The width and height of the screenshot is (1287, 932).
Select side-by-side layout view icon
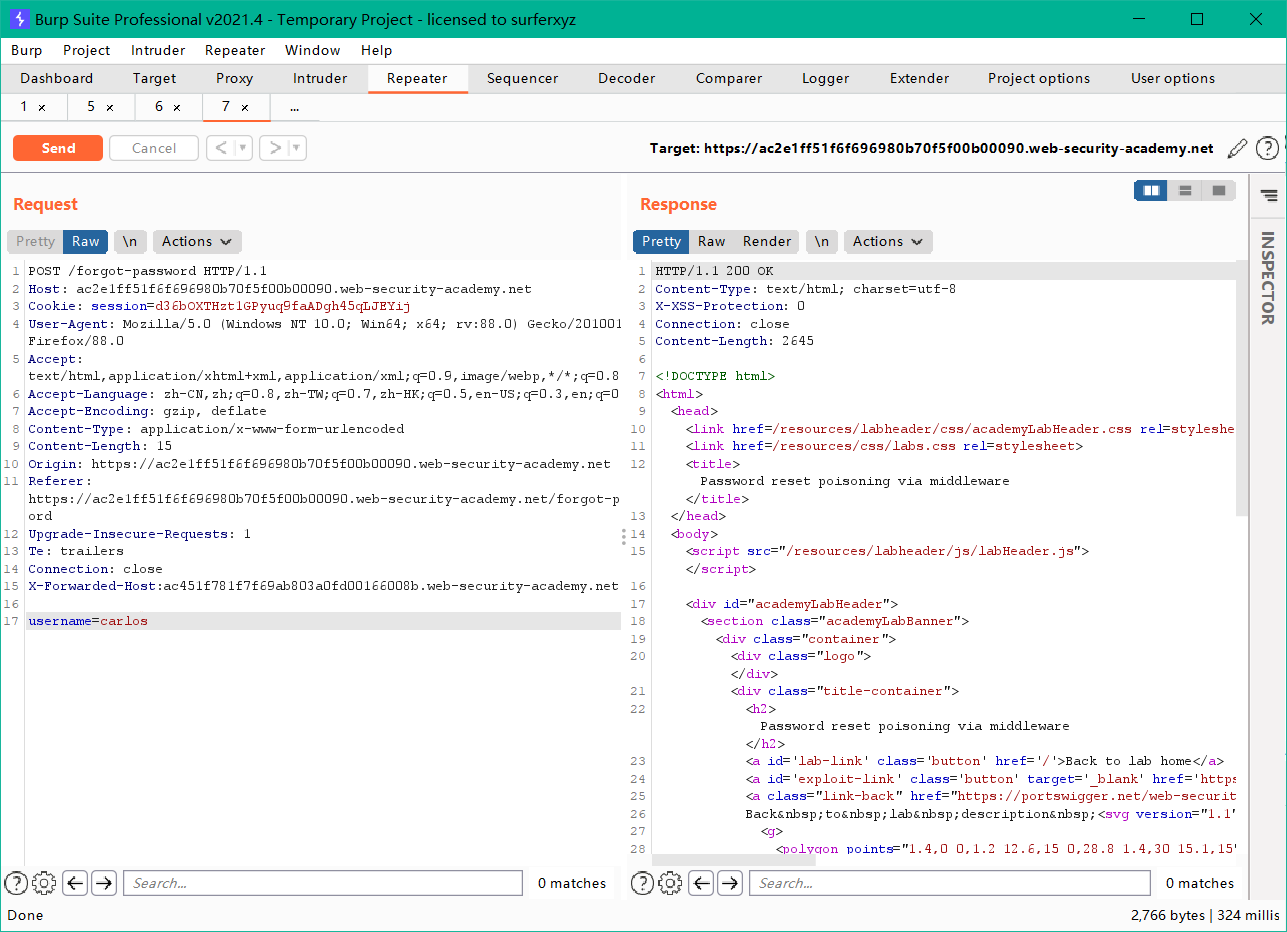coord(1151,190)
